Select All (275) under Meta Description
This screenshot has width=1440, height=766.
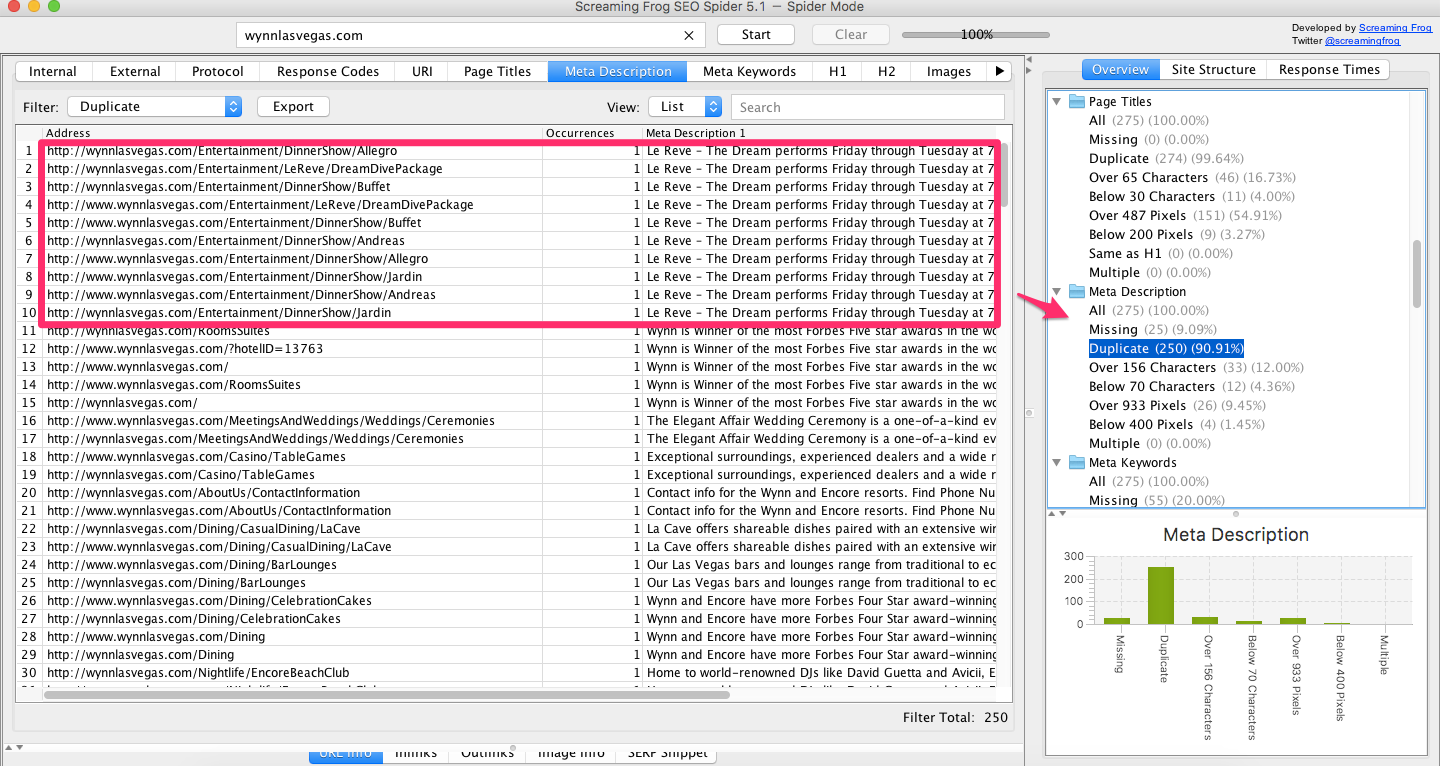(x=1149, y=310)
